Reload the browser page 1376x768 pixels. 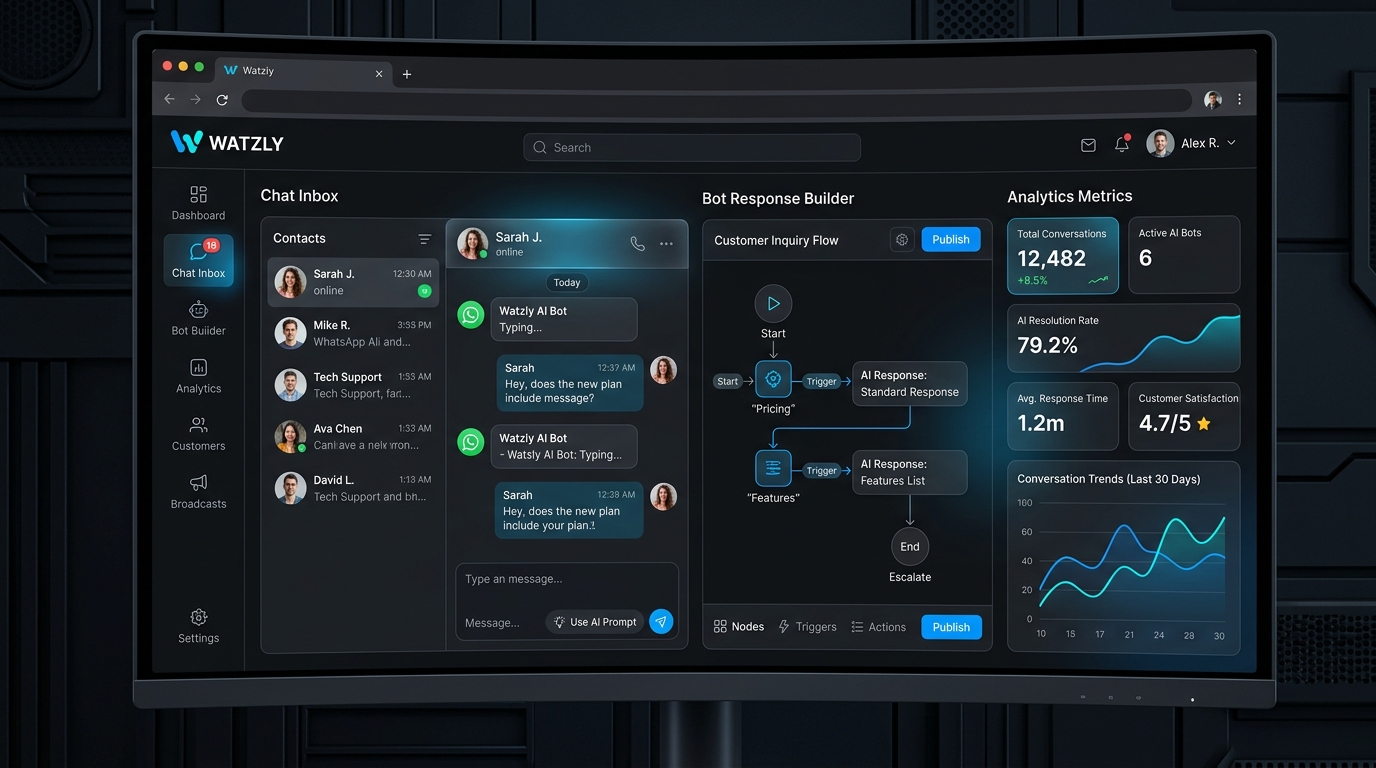(x=222, y=100)
